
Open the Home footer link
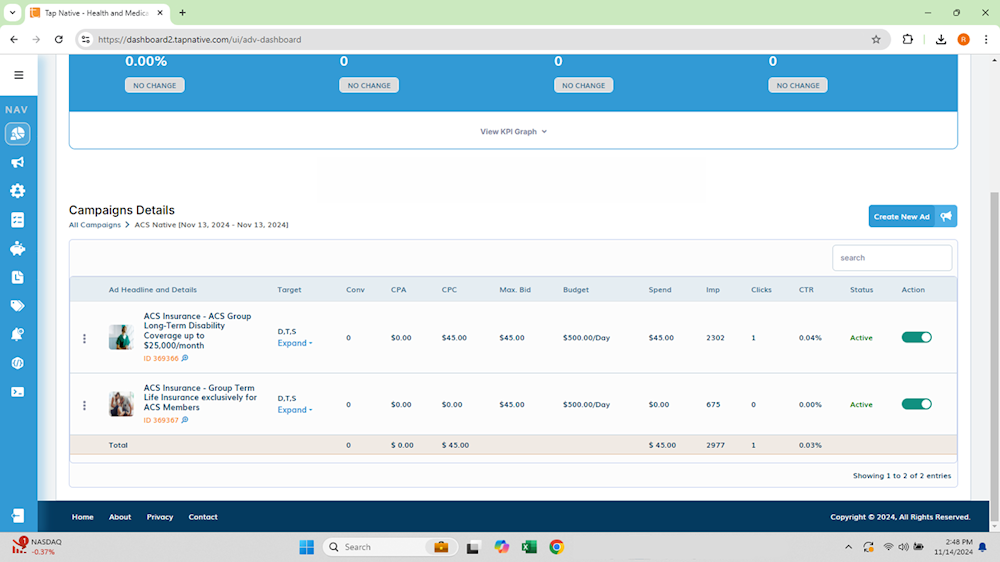(x=82, y=517)
